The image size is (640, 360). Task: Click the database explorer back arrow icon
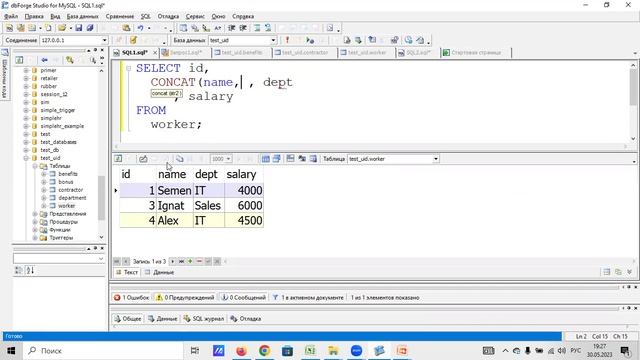click(x=44, y=60)
